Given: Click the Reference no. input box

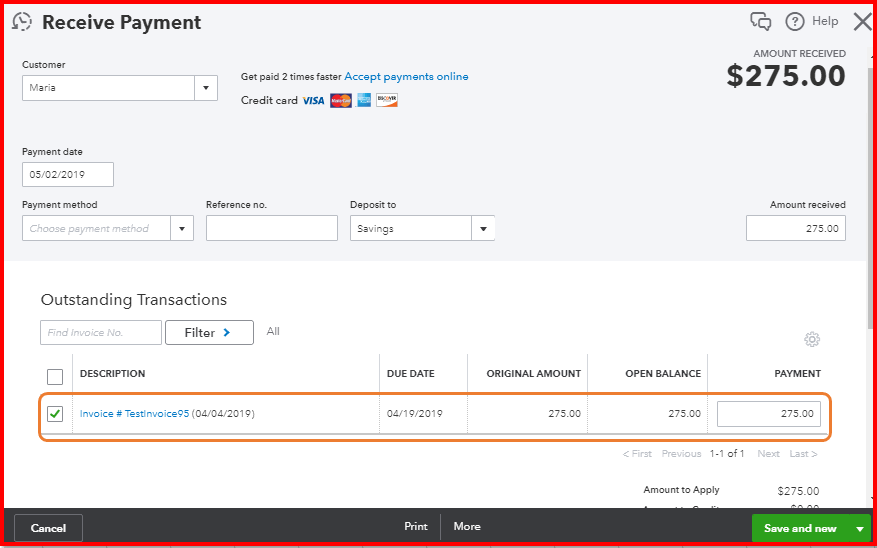Looking at the screenshot, I should pos(272,228).
